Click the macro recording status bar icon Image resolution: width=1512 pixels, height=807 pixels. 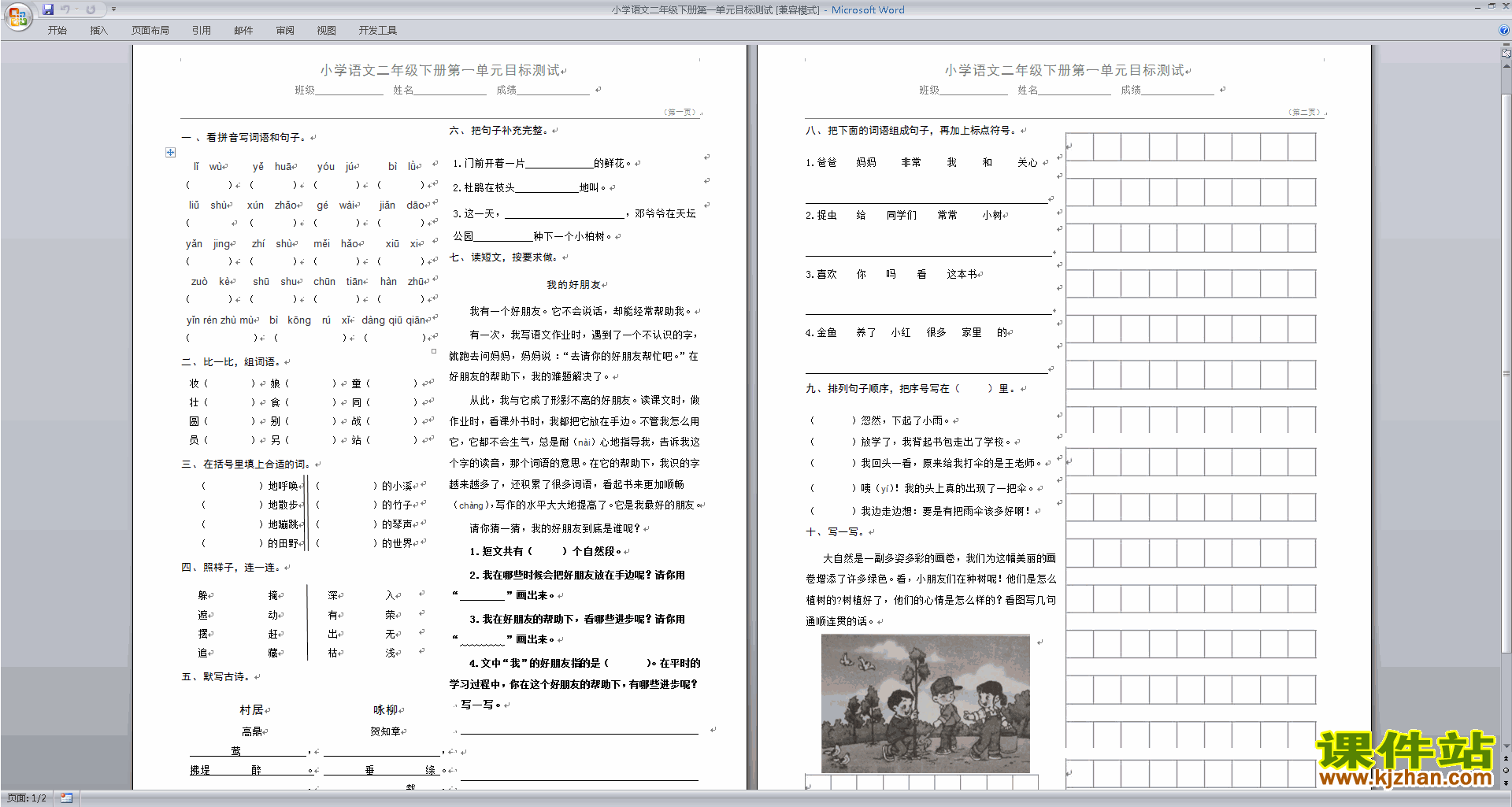point(66,798)
